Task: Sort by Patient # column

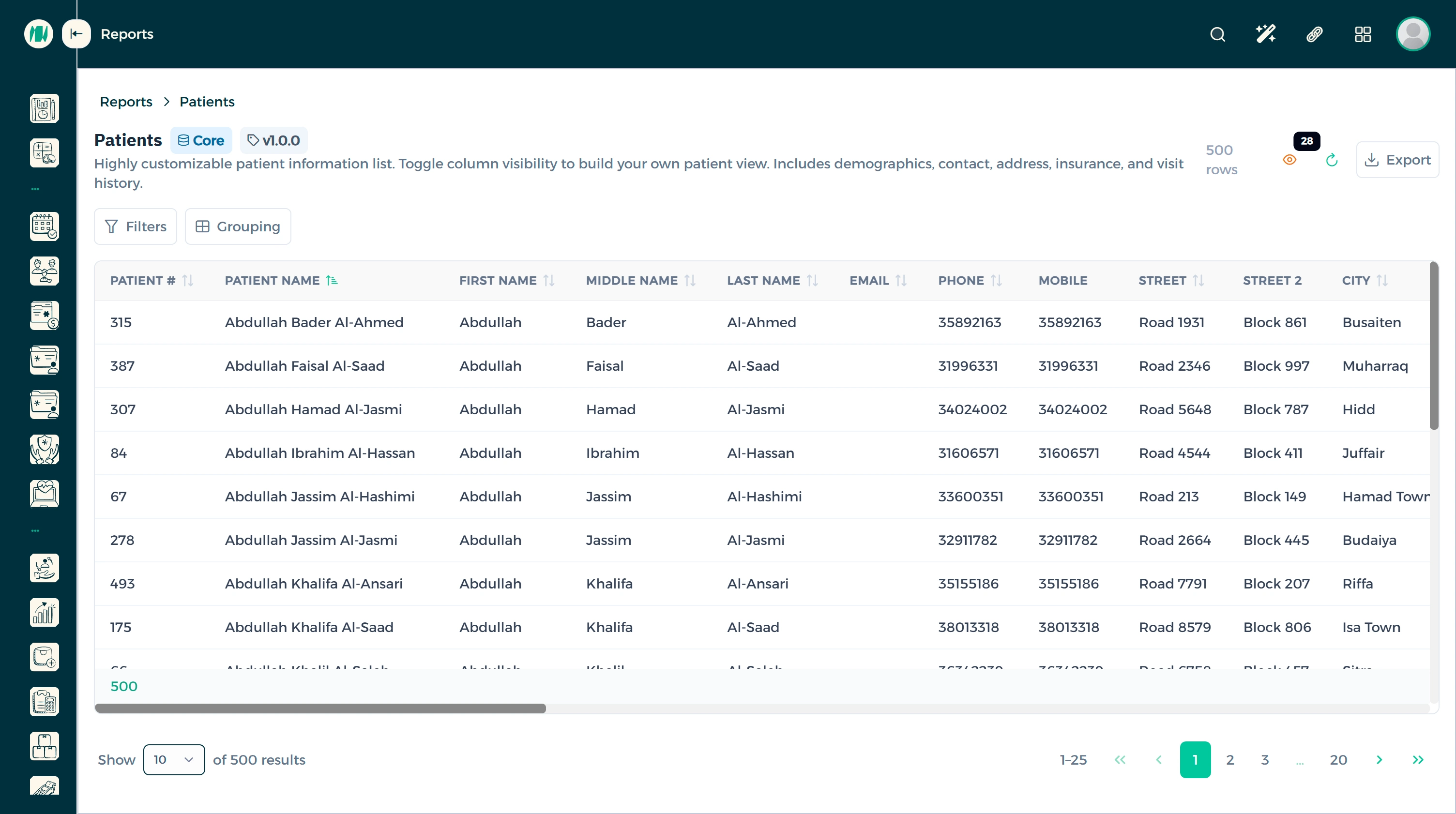Action: [x=188, y=280]
